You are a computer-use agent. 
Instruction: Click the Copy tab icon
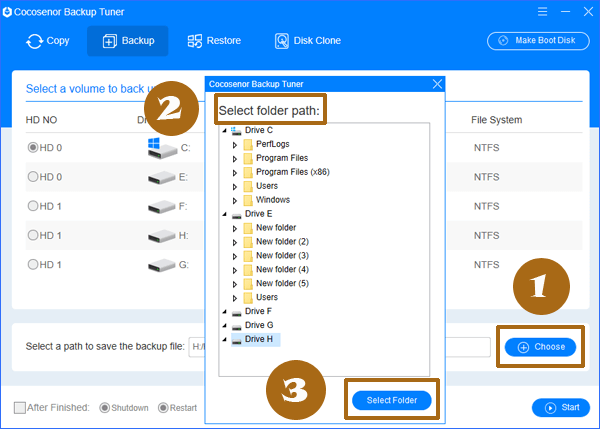pos(34,41)
